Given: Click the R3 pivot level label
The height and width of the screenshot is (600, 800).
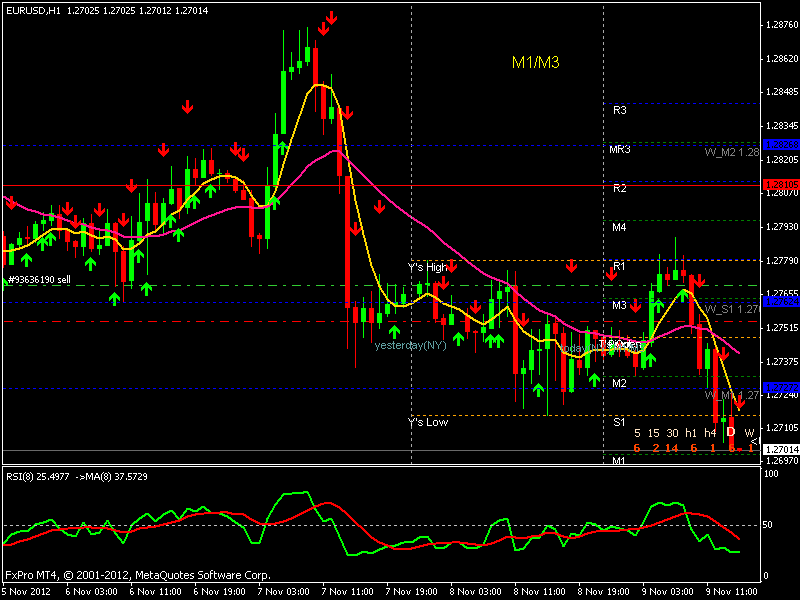Looking at the screenshot, I should pyautogui.click(x=619, y=110).
